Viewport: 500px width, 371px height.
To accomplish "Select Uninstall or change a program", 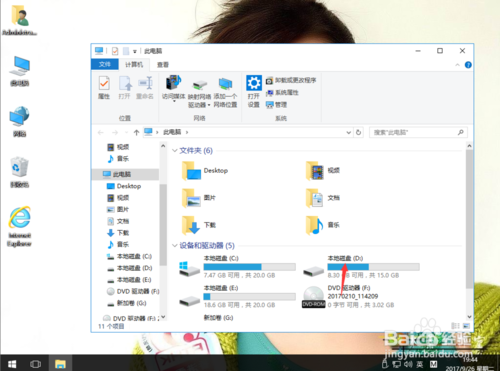I will pyautogui.click(x=291, y=80).
